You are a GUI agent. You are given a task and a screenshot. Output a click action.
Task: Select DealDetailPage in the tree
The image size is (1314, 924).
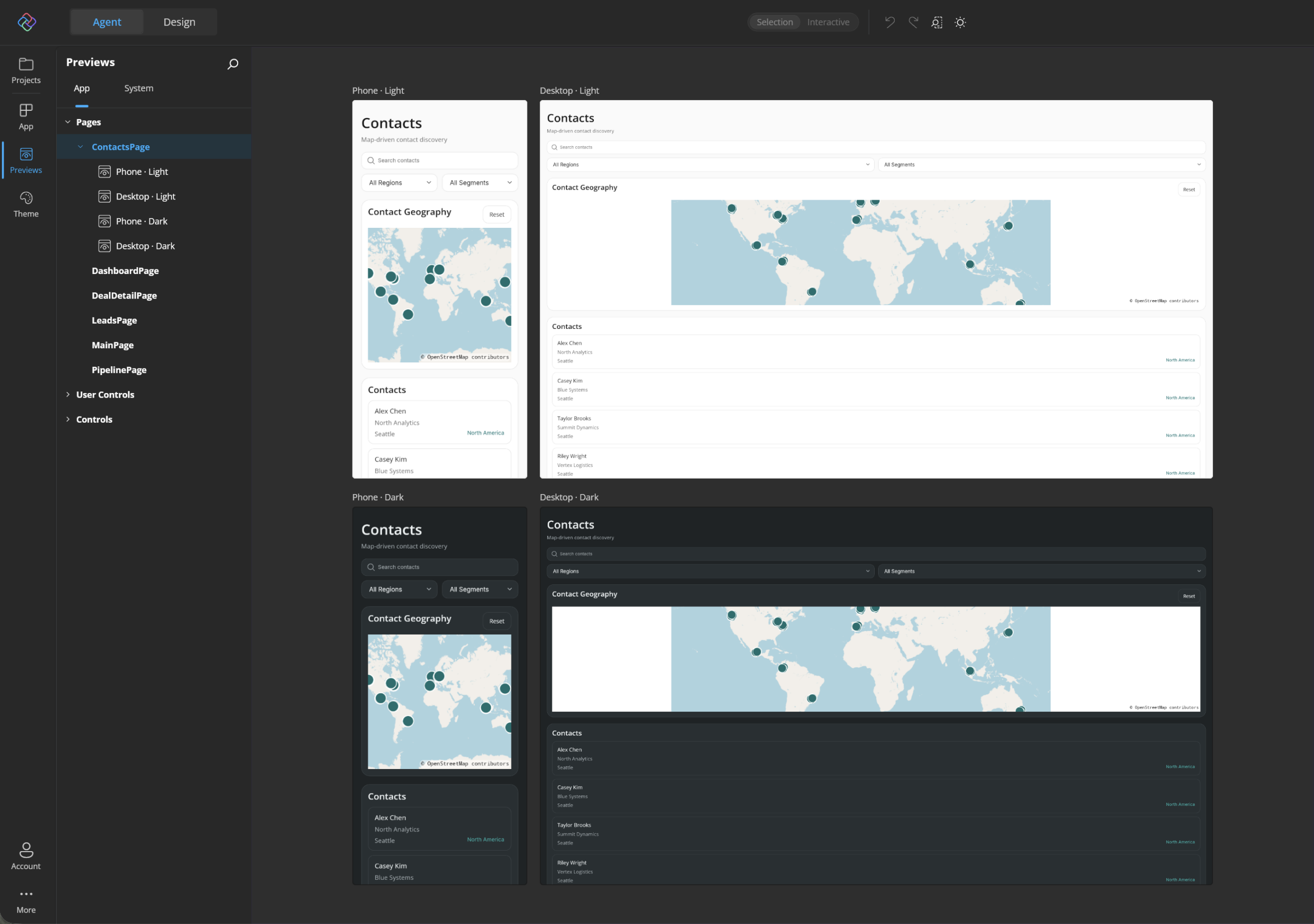(124, 296)
